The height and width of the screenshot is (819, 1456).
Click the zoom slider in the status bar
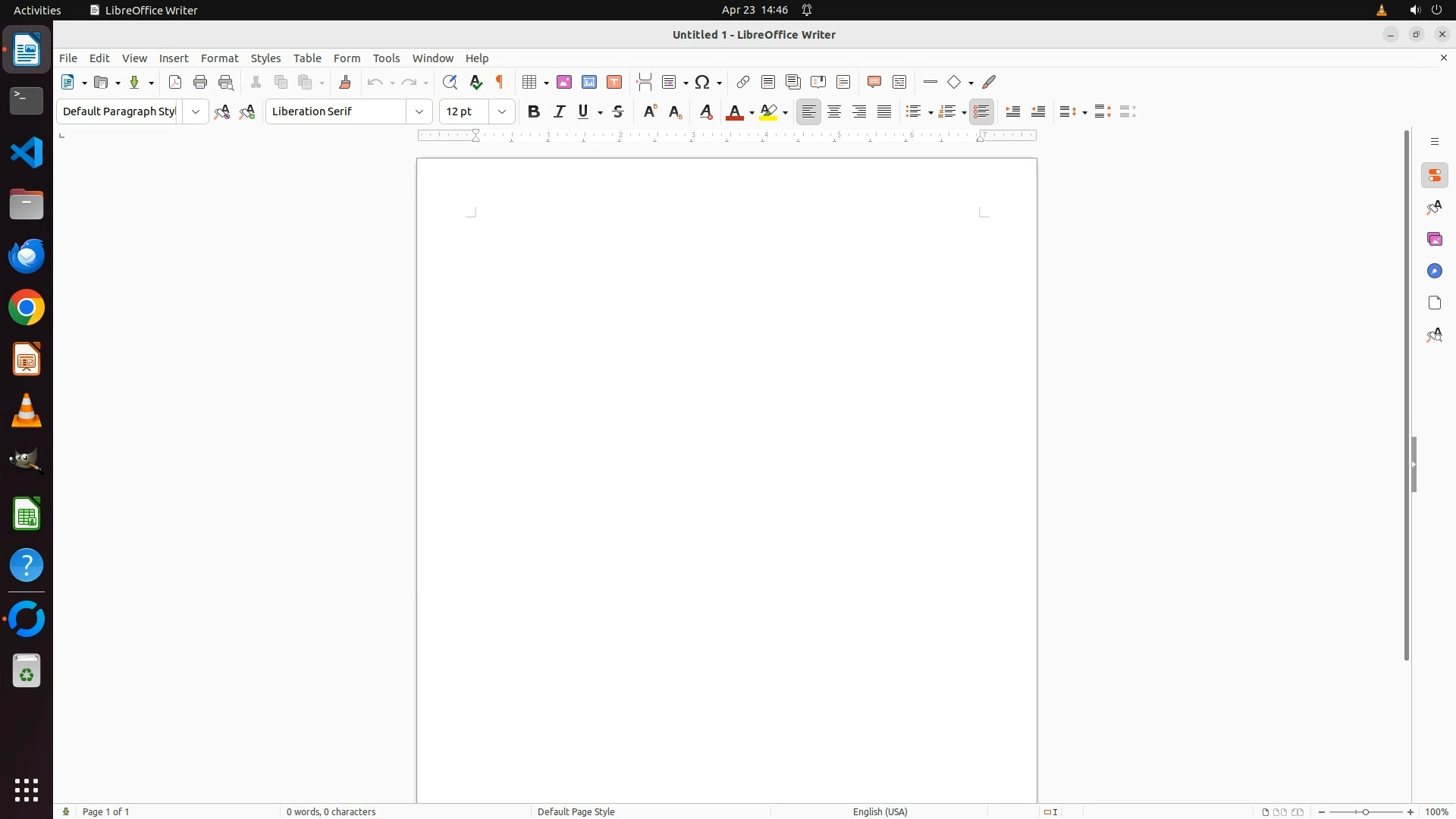click(1366, 811)
